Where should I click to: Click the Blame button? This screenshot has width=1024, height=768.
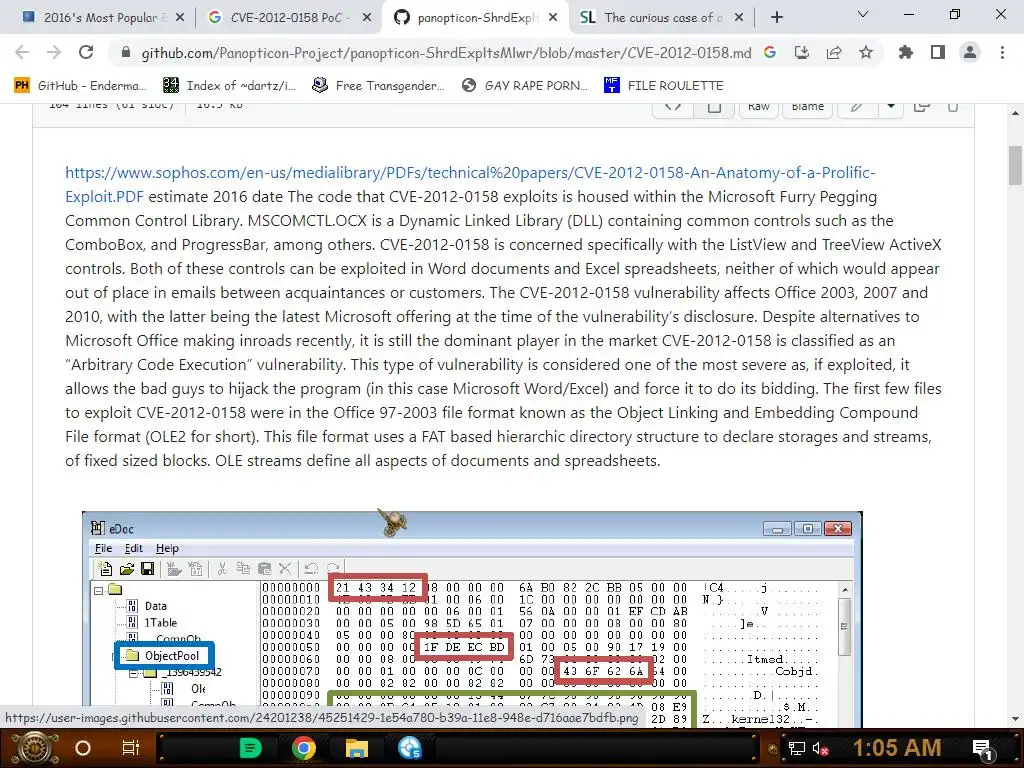(x=807, y=108)
